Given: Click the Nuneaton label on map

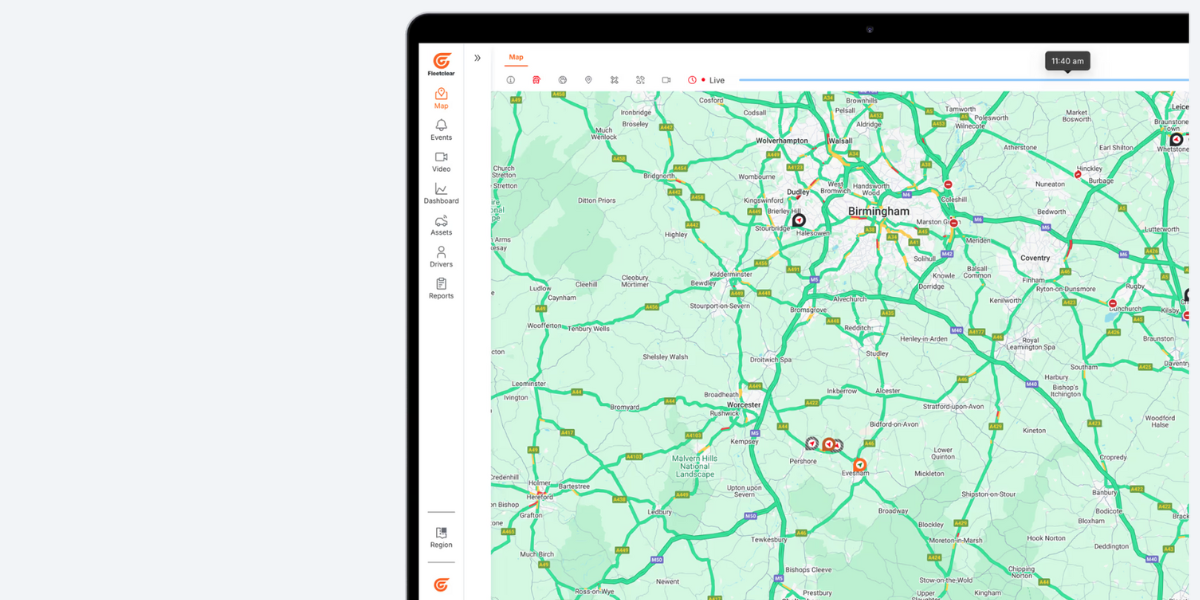Looking at the screenshot, I should (1050, 184).
